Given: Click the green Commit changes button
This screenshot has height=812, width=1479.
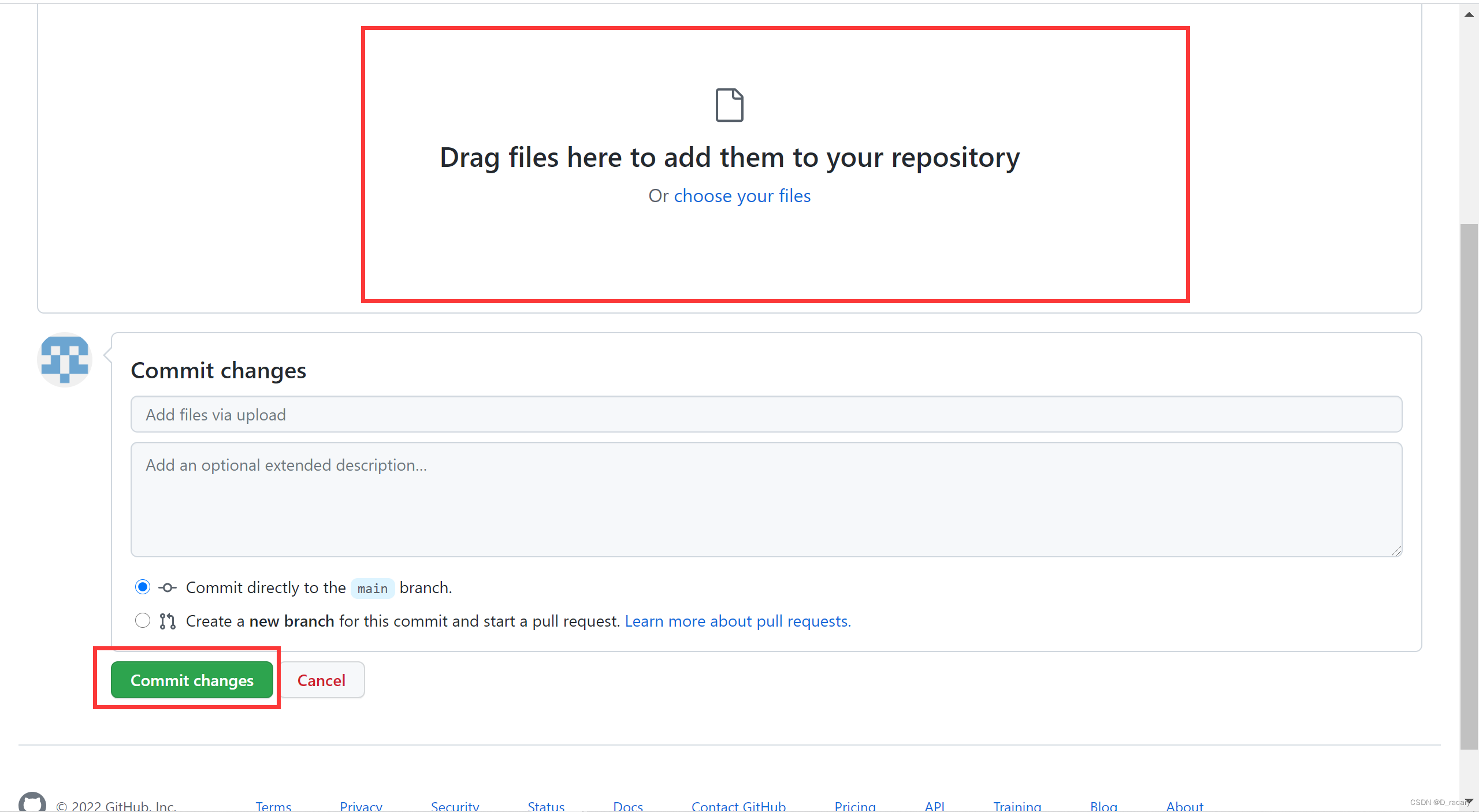Looking at the screenshot, I should point(192,680).
